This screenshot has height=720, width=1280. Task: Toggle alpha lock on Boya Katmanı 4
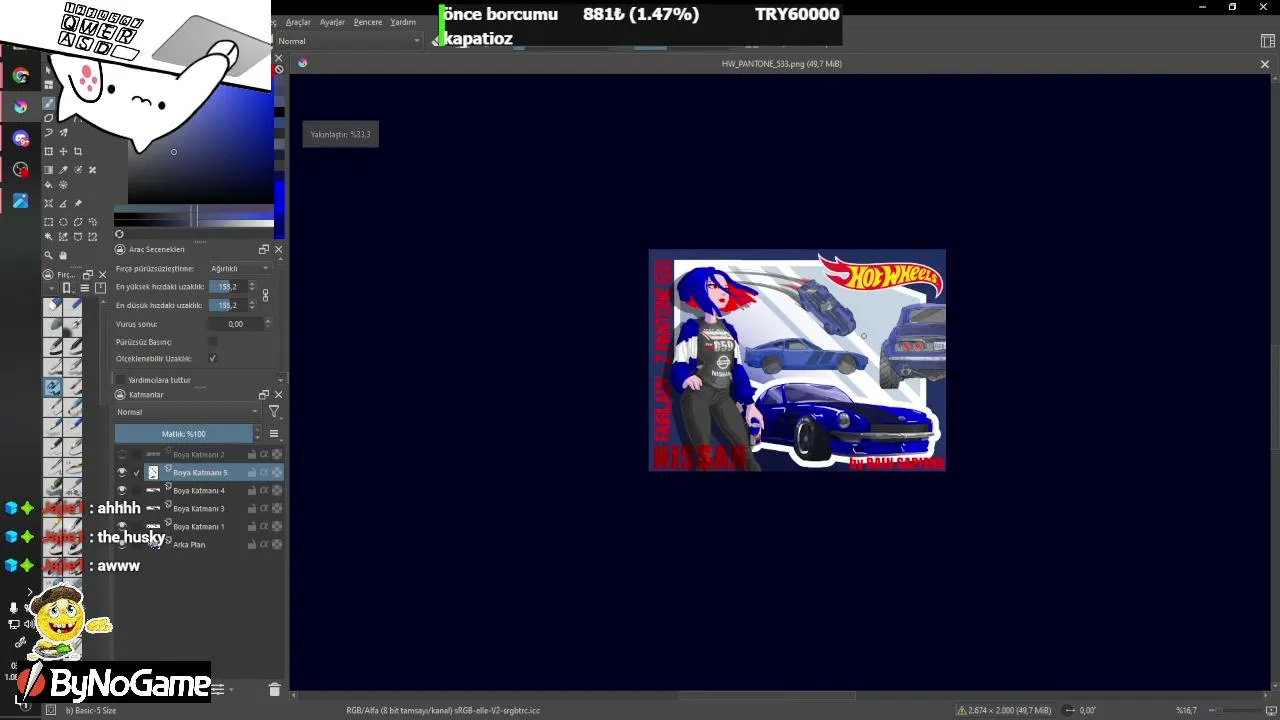point(277,490)
